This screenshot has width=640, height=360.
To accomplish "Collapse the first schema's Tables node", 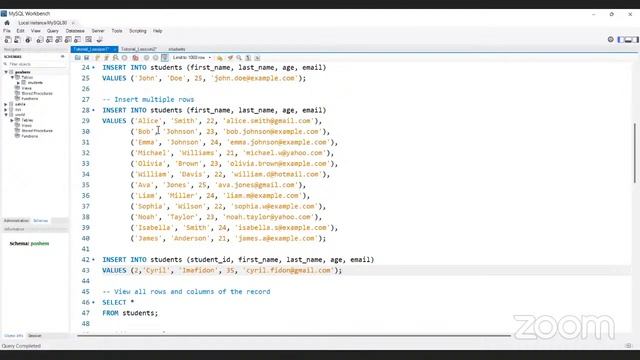I will [12, 77].
